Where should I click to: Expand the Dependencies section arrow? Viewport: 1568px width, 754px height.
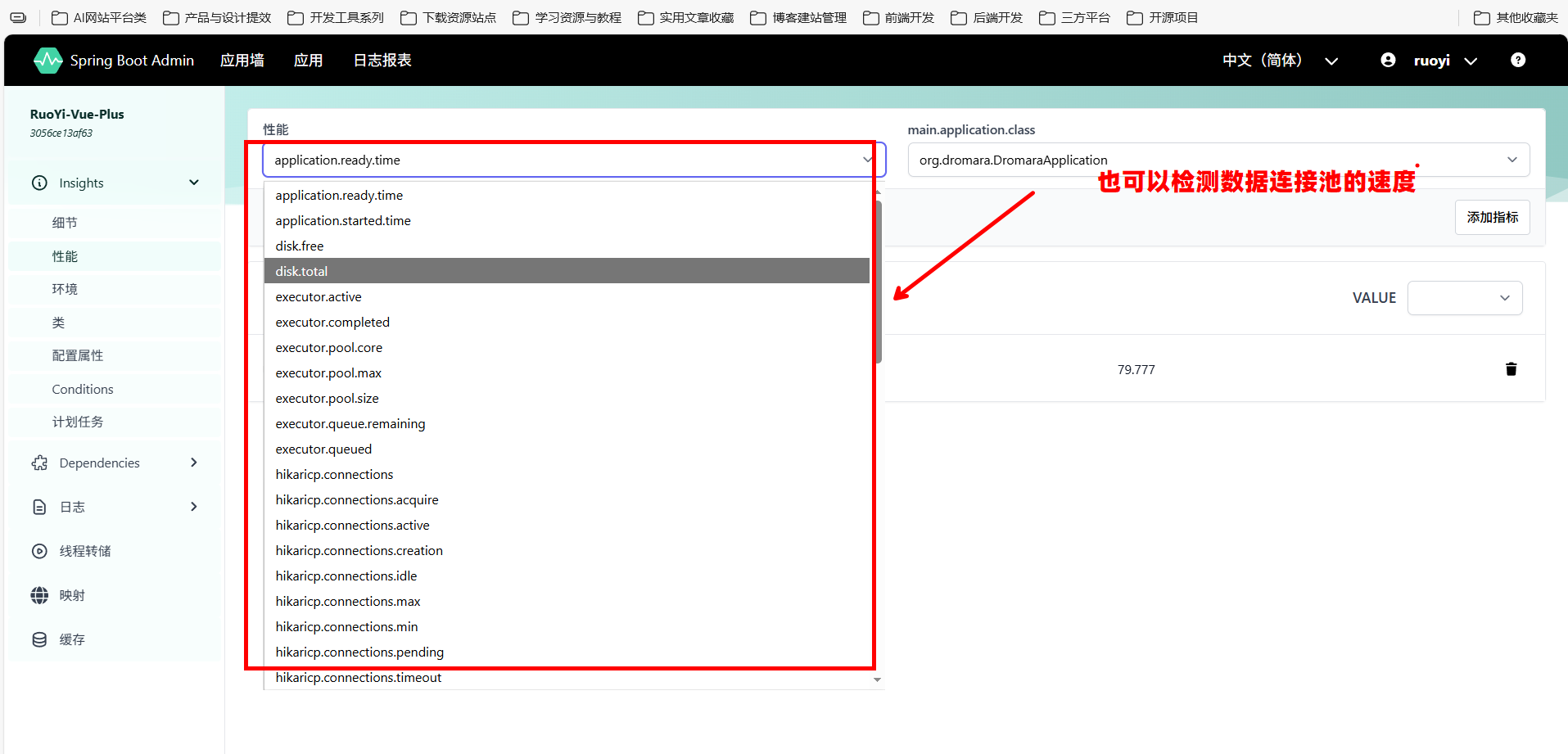pyautogui.click(x=194, y=463)
